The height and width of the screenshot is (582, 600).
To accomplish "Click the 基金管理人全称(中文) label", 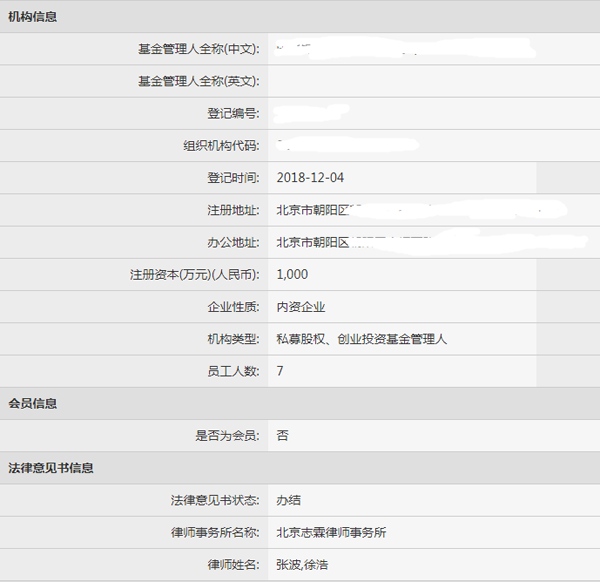I will click(x=198, y=49).
